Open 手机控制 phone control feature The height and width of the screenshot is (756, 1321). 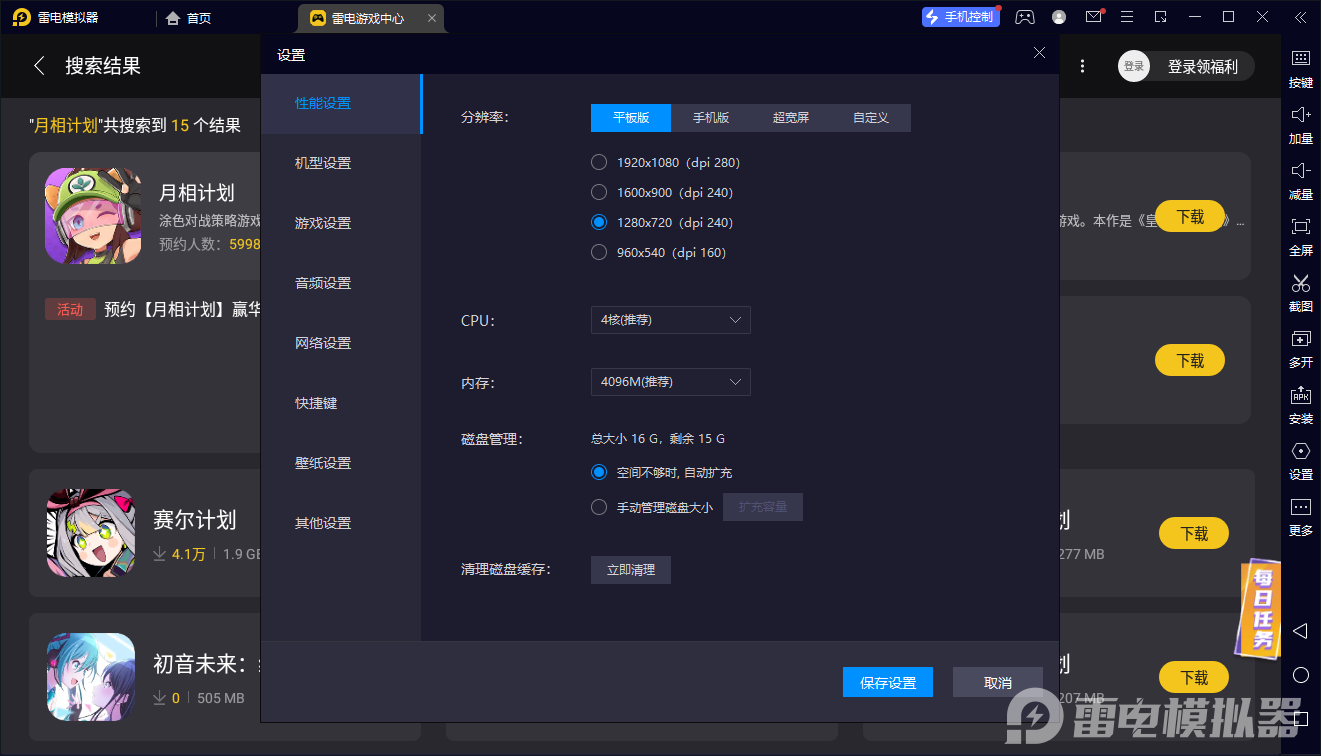960,17
